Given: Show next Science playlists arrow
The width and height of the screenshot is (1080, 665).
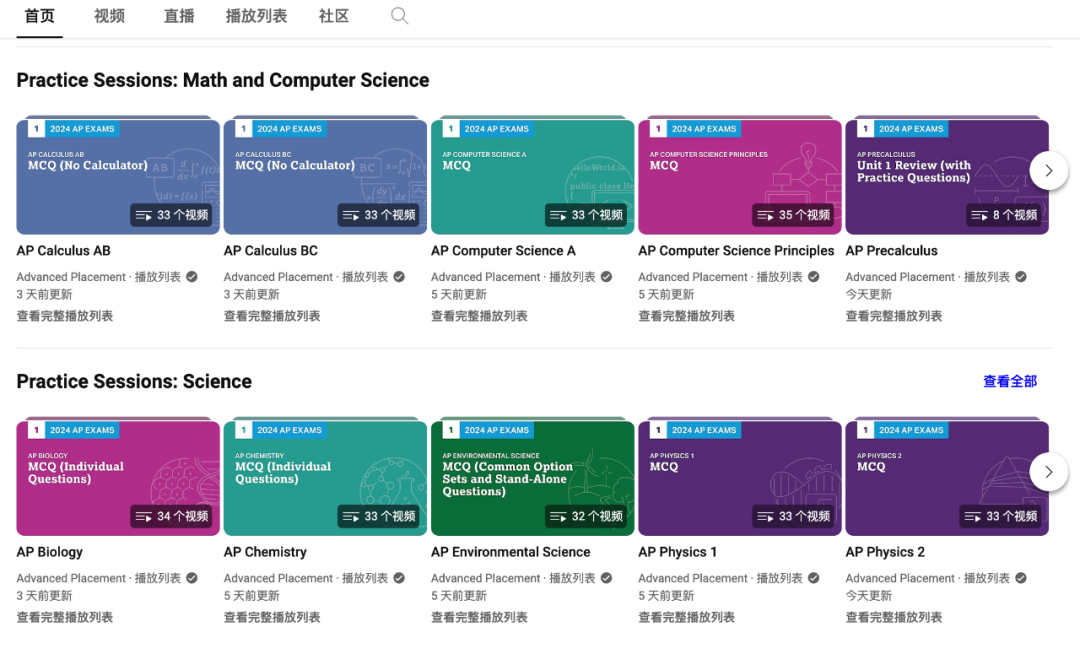Looking at the screenshot, I should 1048,472.
